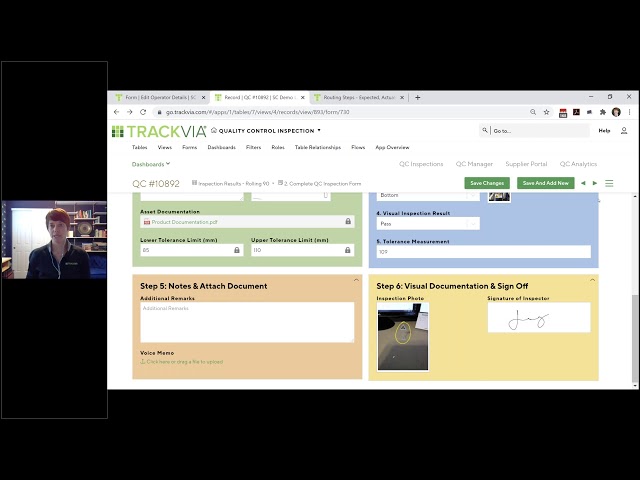Open Table Relationships menu
The width and height of the screenshot is (640, 480).
(x=318, y=147)
